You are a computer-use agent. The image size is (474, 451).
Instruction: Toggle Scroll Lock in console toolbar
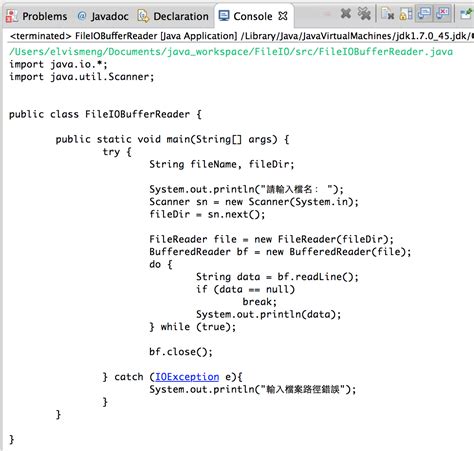[x=406, y=14]
